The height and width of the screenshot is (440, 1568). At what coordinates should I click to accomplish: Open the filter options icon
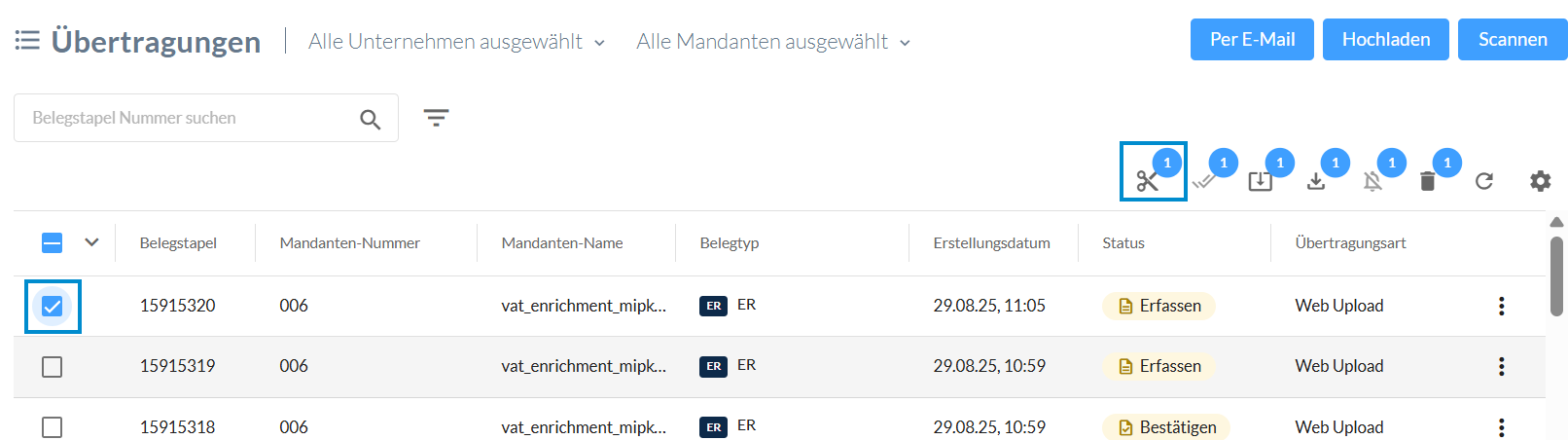436,118
